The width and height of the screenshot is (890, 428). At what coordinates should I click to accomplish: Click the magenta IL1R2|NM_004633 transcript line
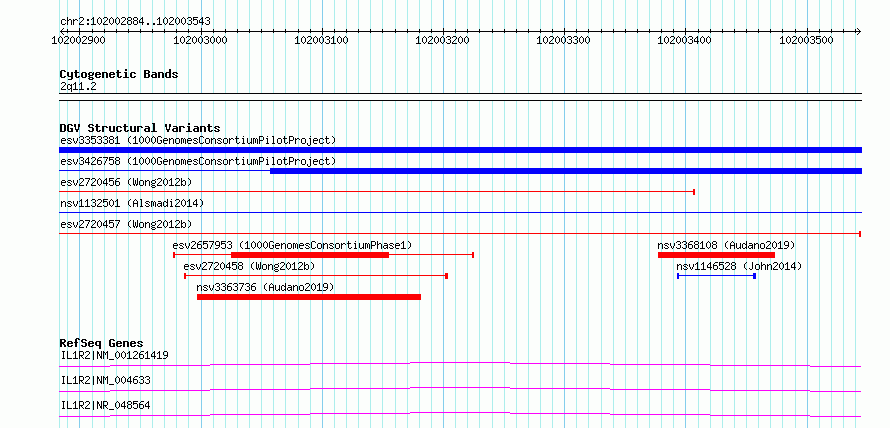460,389
